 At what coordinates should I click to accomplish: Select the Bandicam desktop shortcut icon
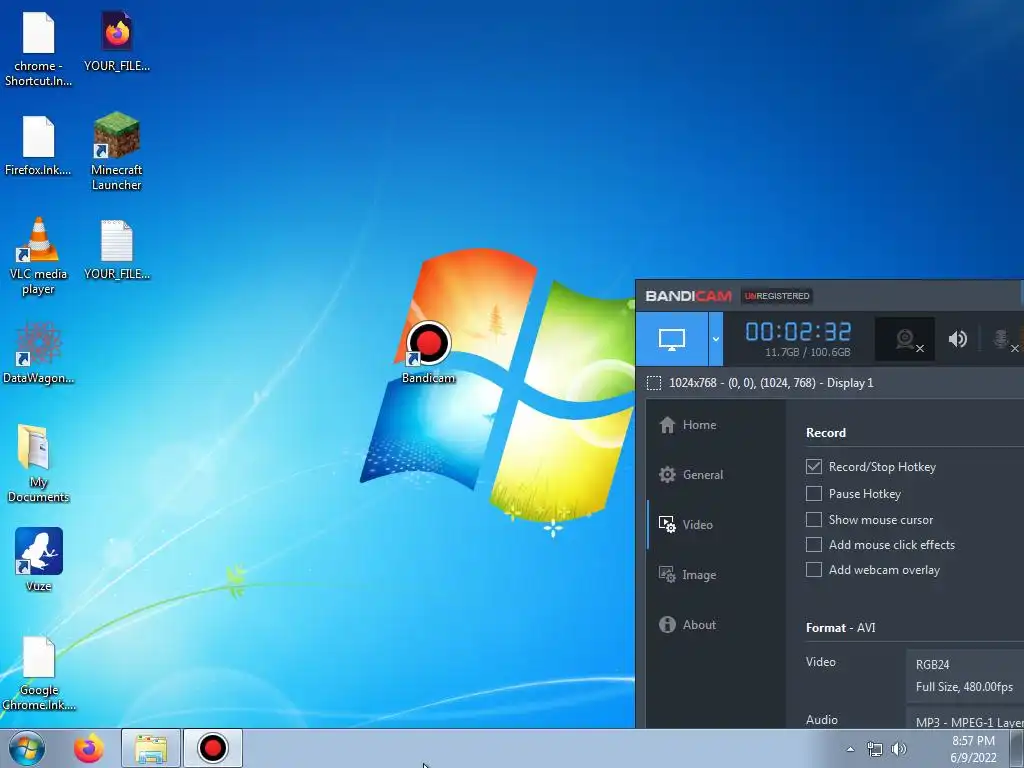pyautogui.click(x=428, y=353)
